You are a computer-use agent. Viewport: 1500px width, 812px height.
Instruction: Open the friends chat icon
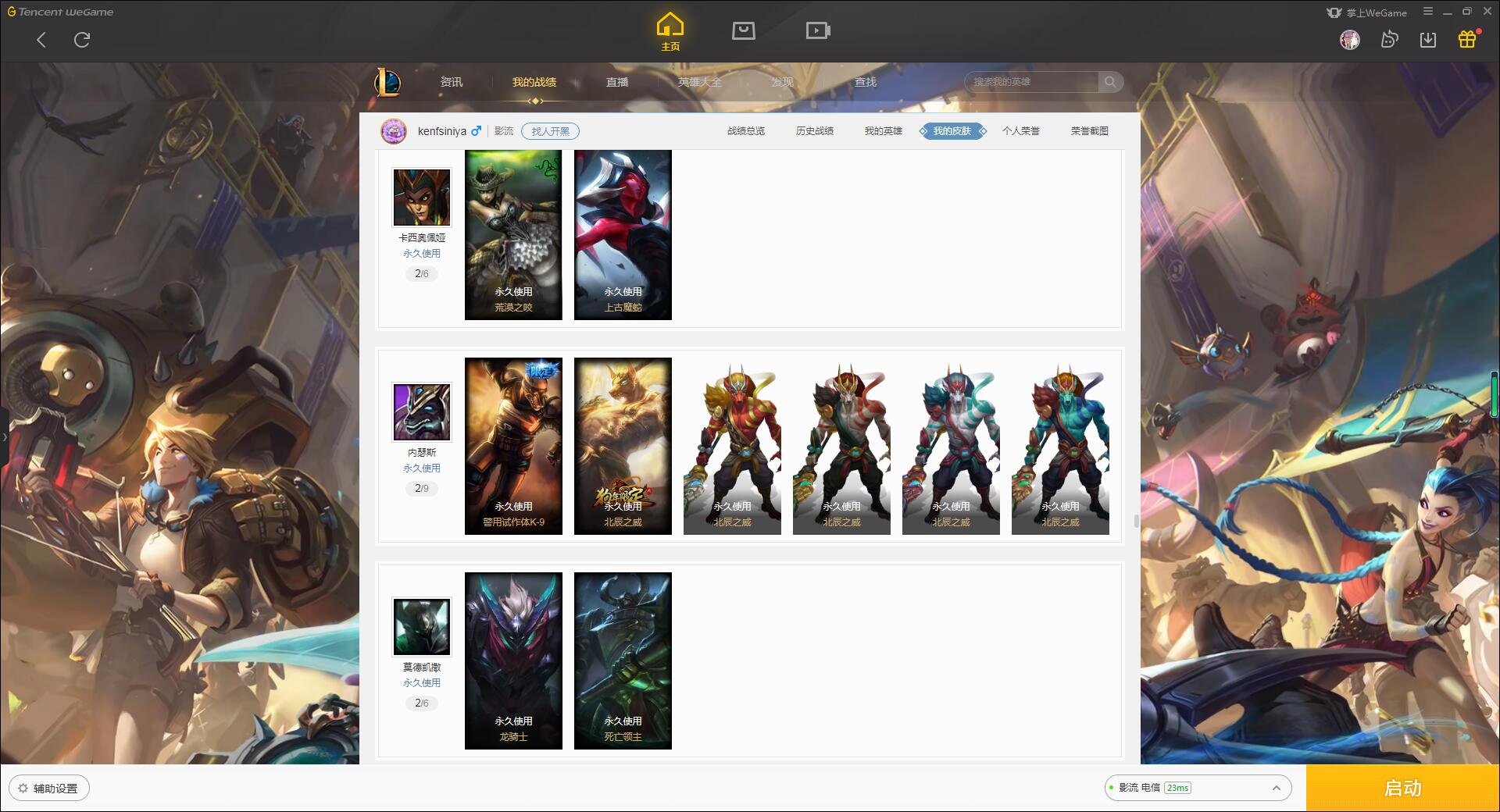pos(1389,40)
